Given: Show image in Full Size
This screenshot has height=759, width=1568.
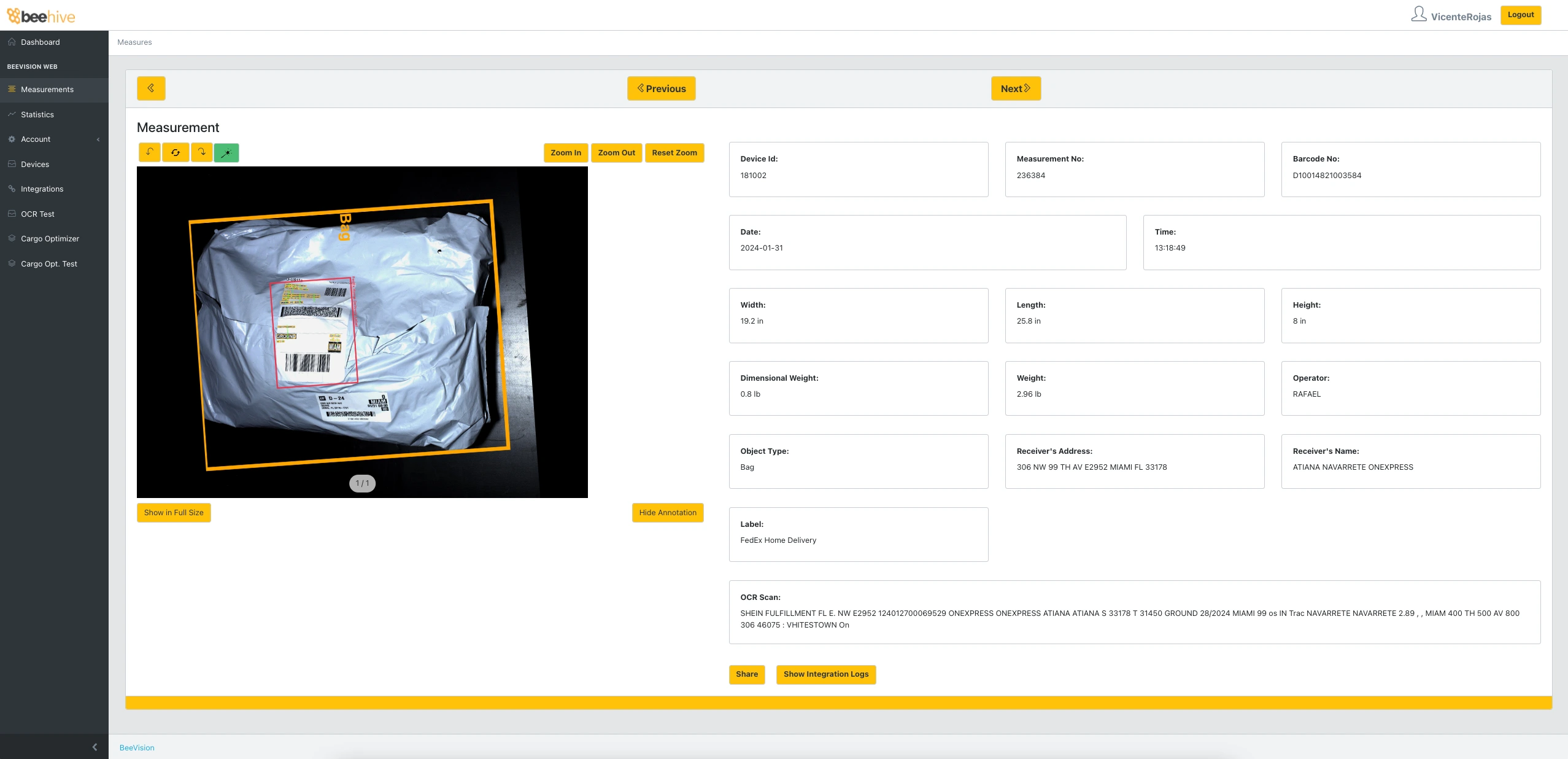Looking at the screenshot, I should point(174,513).
